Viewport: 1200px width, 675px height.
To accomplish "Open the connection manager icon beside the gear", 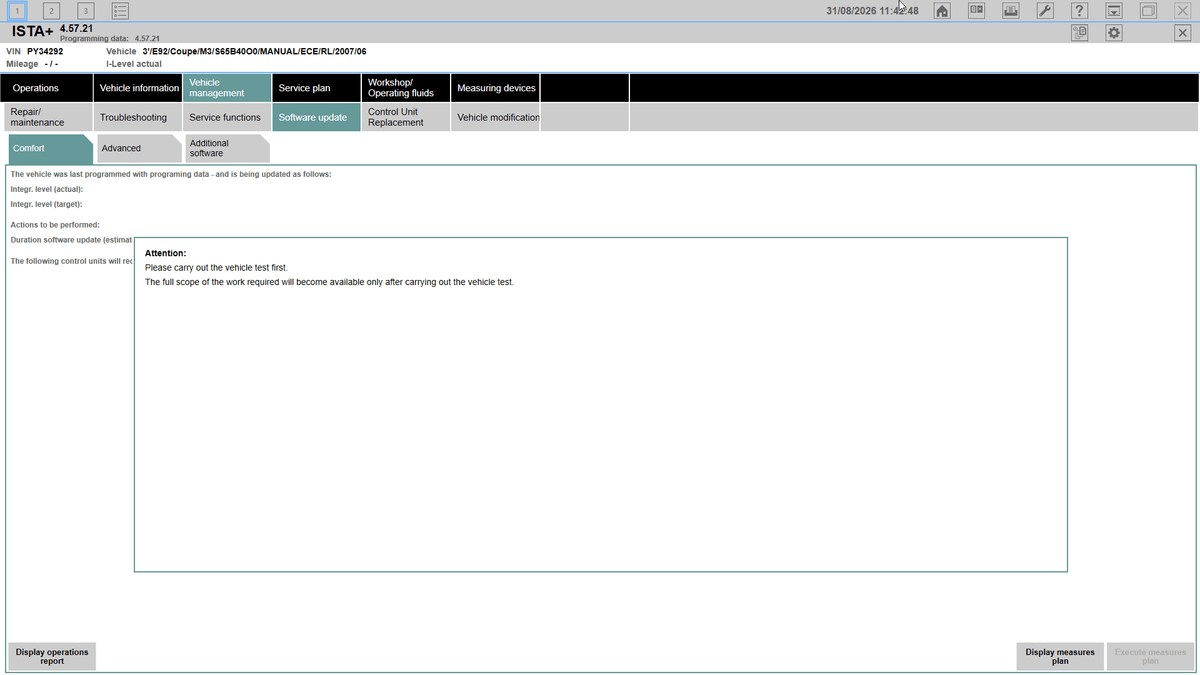I will 1080,33.
